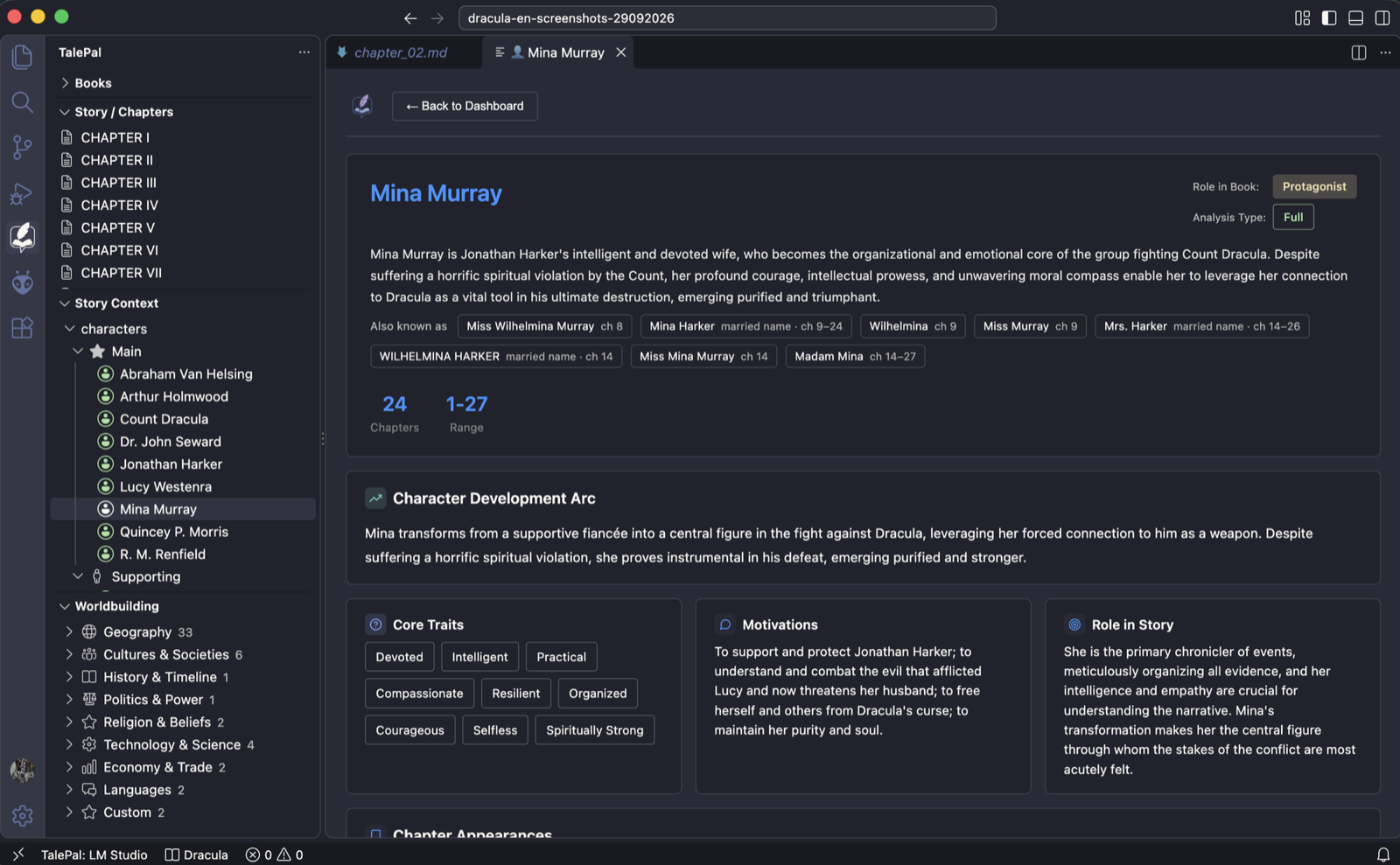Image resolution: width=1400 pixels, height=865 pixels.
Task: Click the notifications bell in status bar
Action: point(1382,855)
